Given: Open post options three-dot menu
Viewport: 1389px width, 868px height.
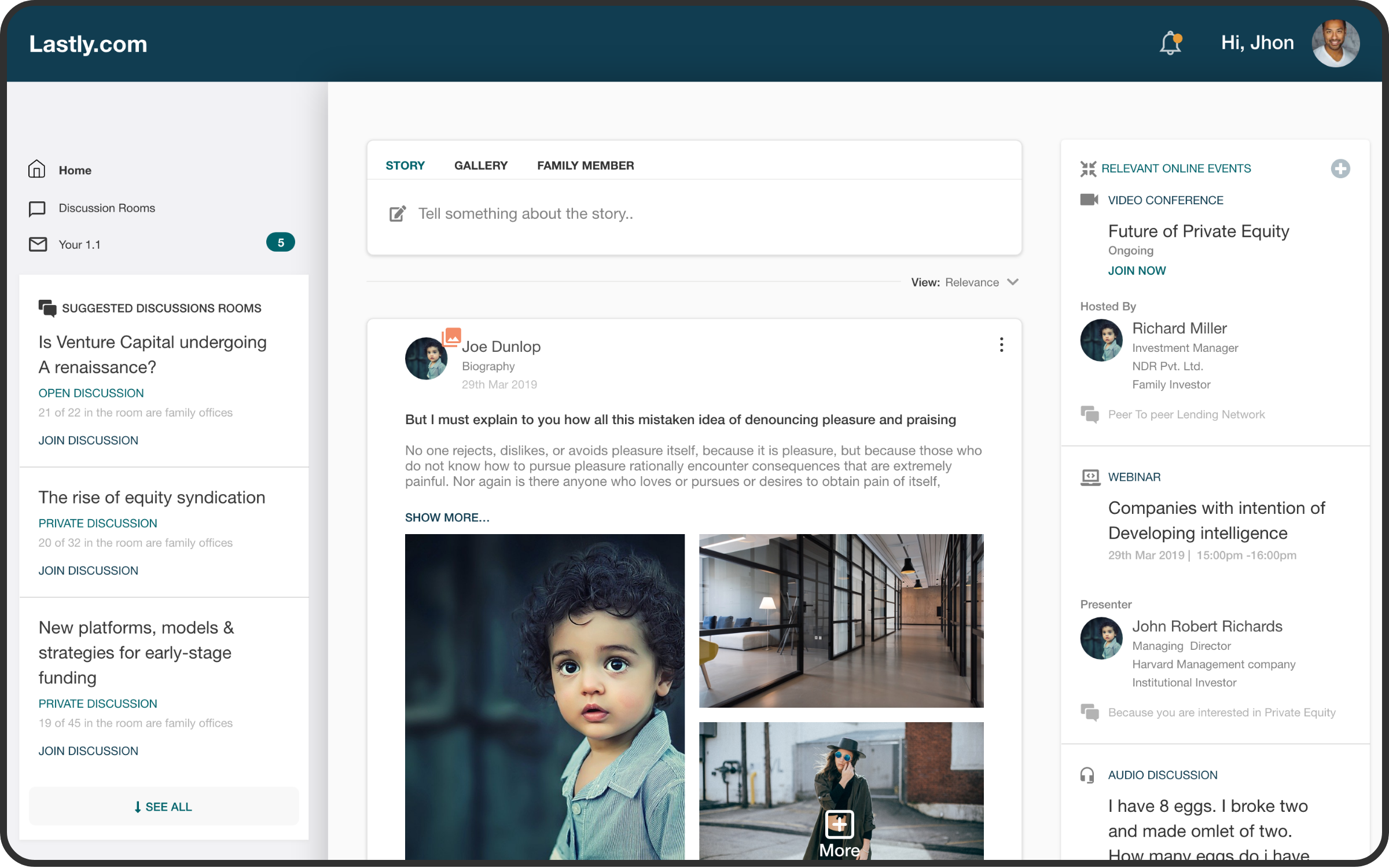Looking at the screenshot, I should (1001, 345).
